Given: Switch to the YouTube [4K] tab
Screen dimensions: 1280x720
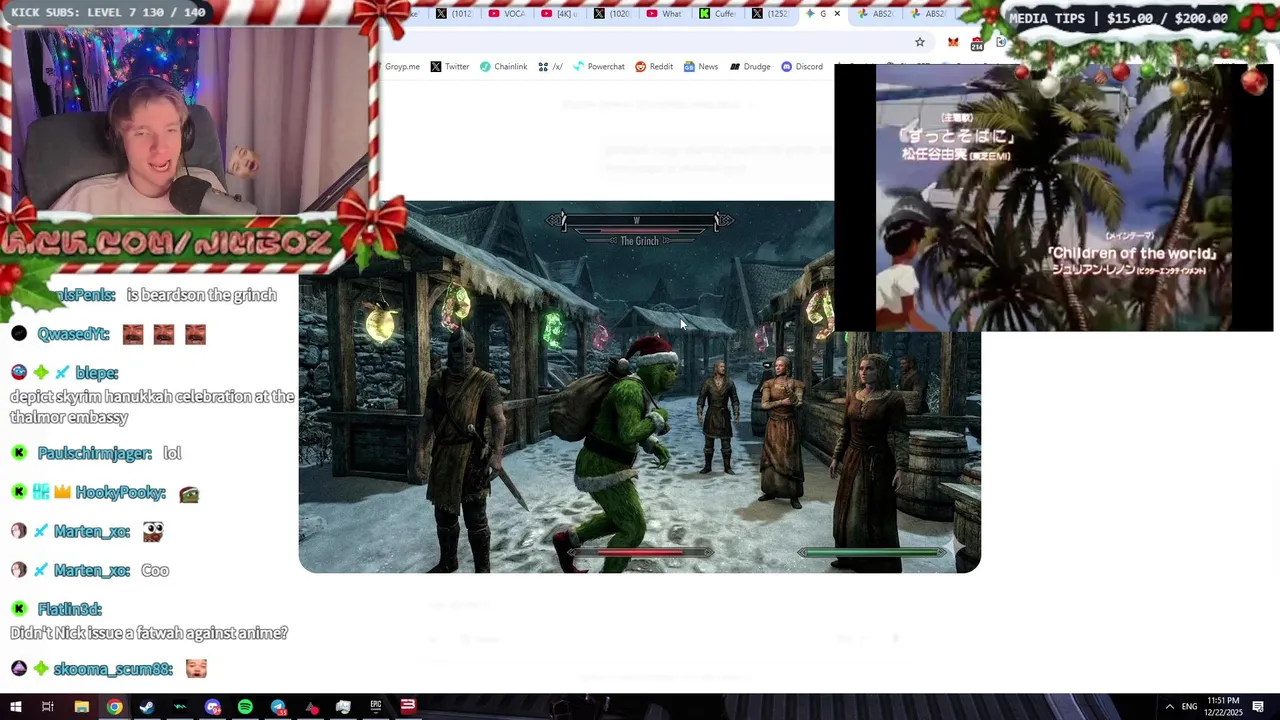Looking at the screenshot, I should coord(561,14).
